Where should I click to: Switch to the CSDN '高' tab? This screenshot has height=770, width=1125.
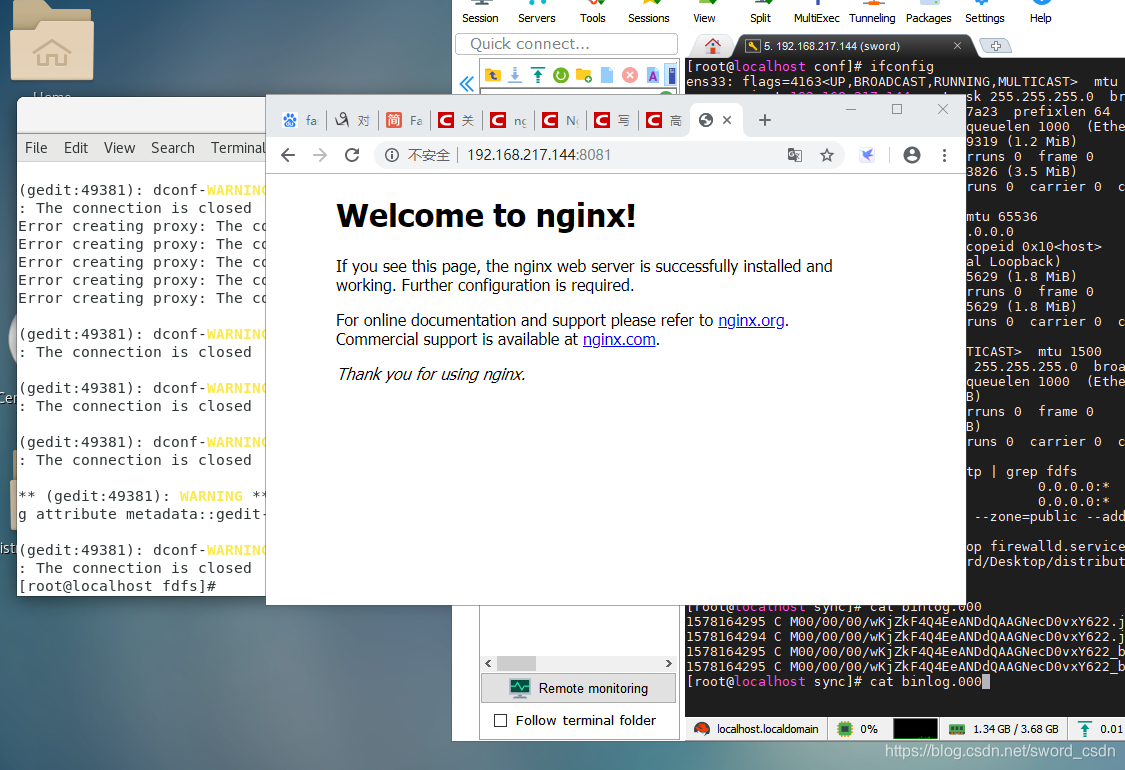point(664,121)
